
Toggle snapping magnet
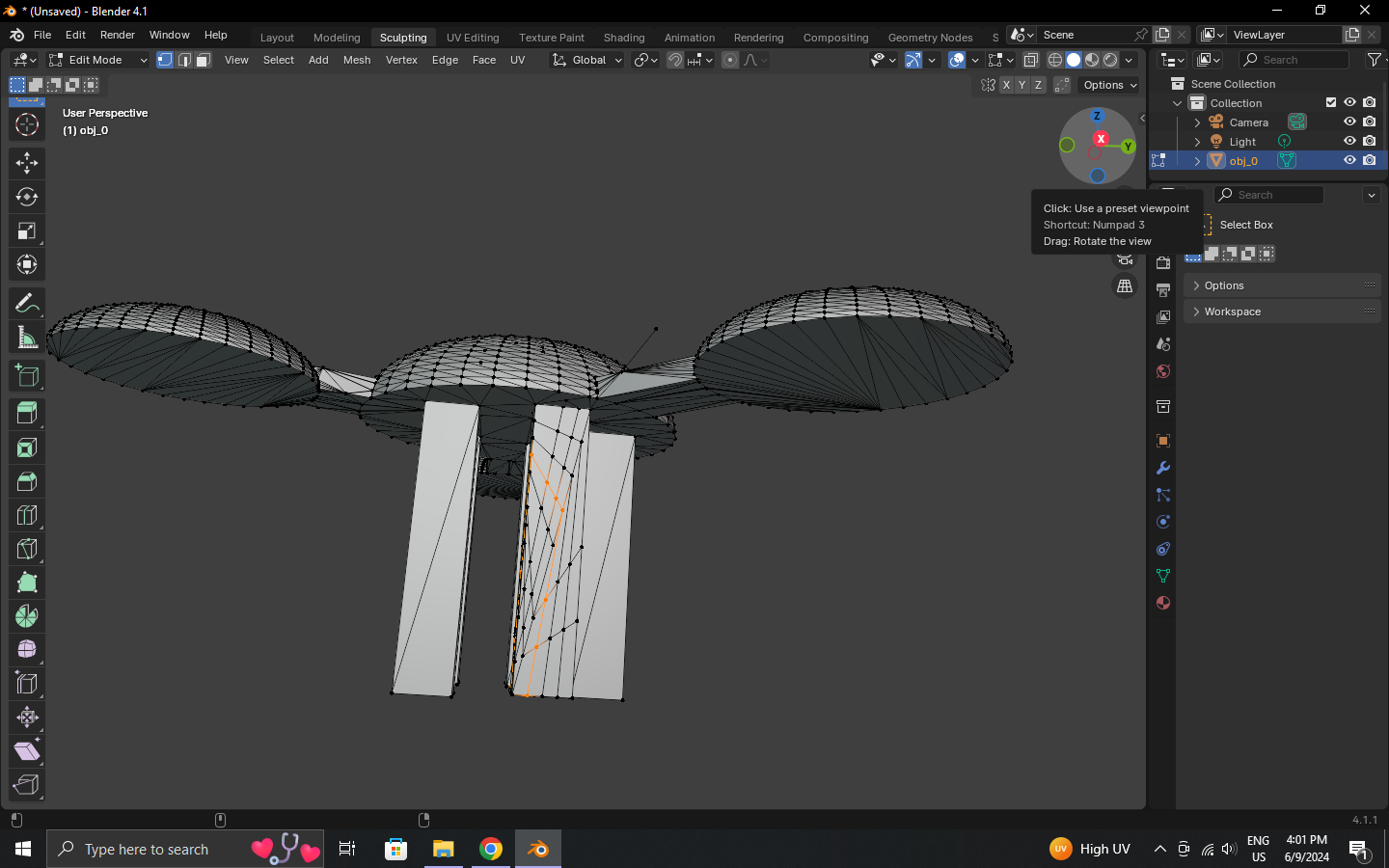click(675, 60)
